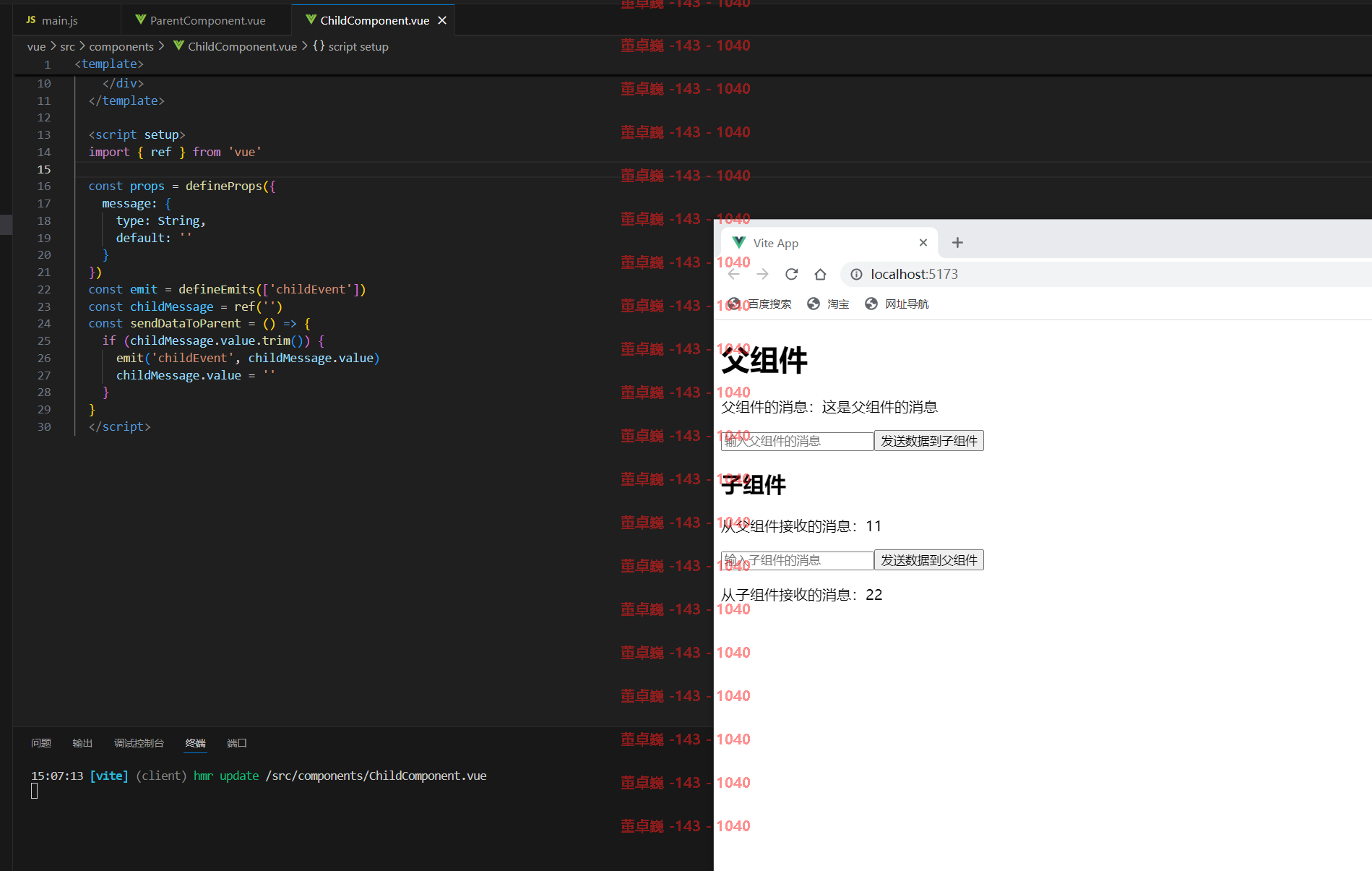The image size is (1372, 871).
Task: Click the text 从子组件接收的消息: 22
Action: [x=801, y=595]
